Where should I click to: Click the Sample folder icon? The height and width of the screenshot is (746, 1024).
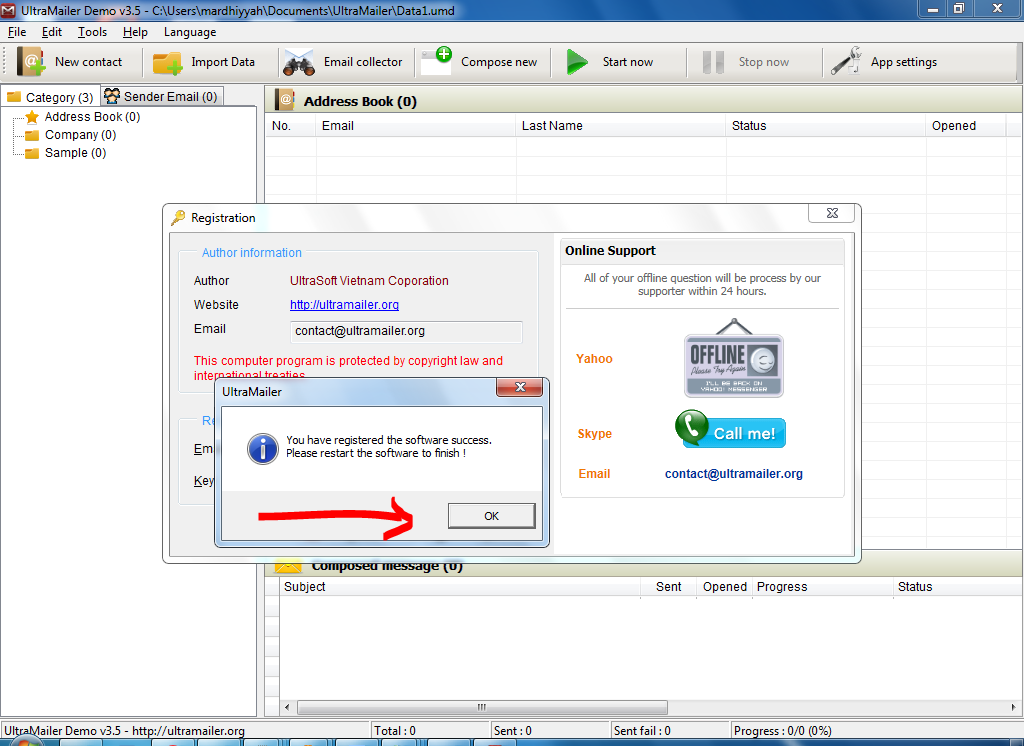coord(32,153)
